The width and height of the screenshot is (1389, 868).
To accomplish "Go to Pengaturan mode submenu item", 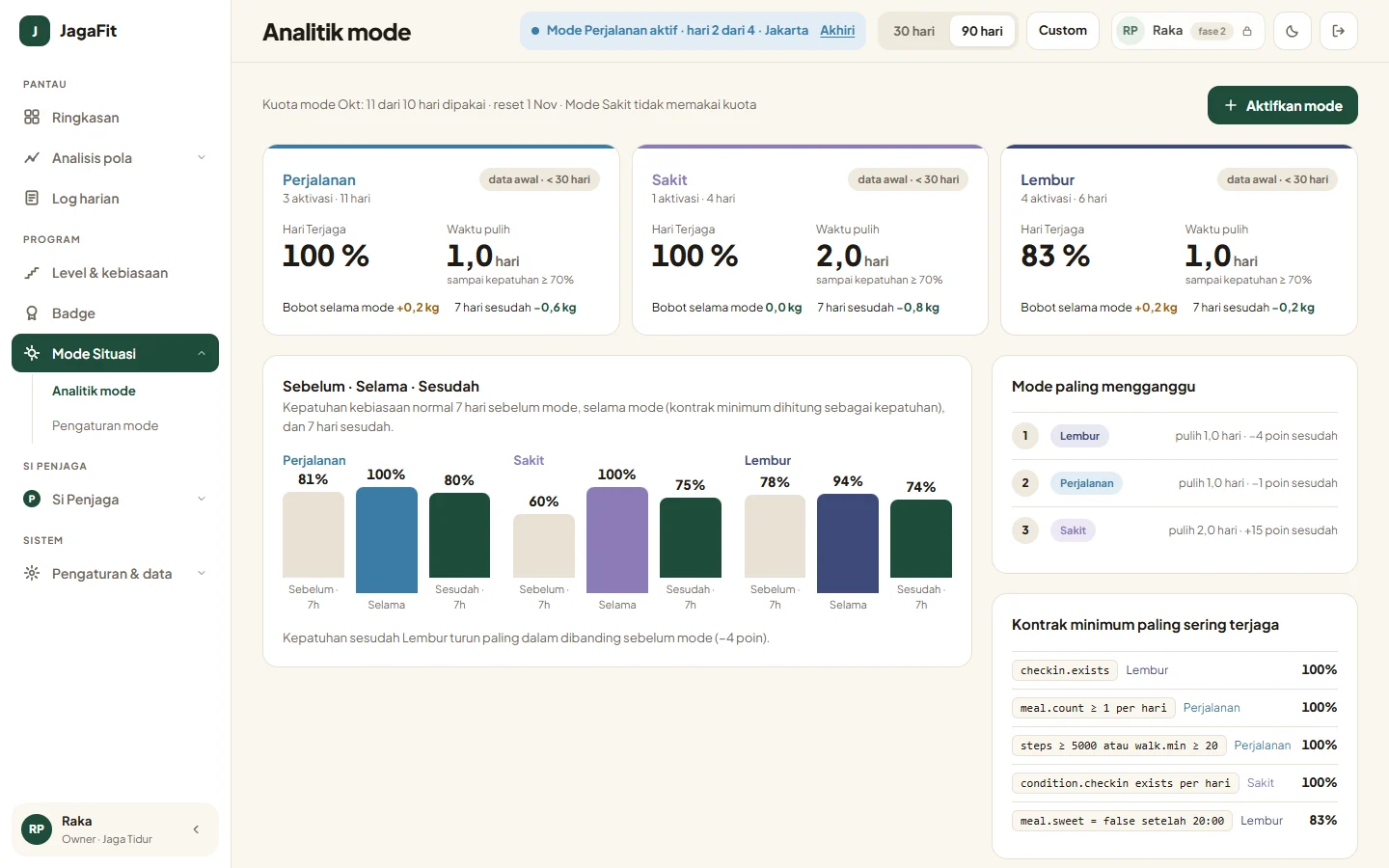I will coord(105,425).
